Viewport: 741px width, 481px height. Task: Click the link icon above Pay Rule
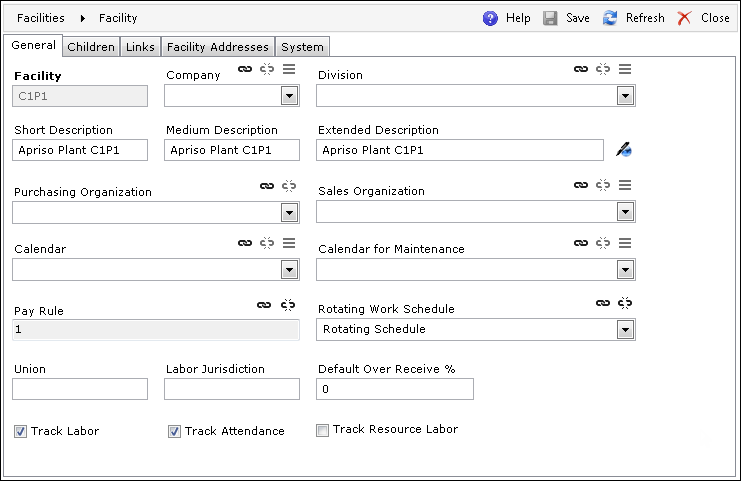(264, 305)
